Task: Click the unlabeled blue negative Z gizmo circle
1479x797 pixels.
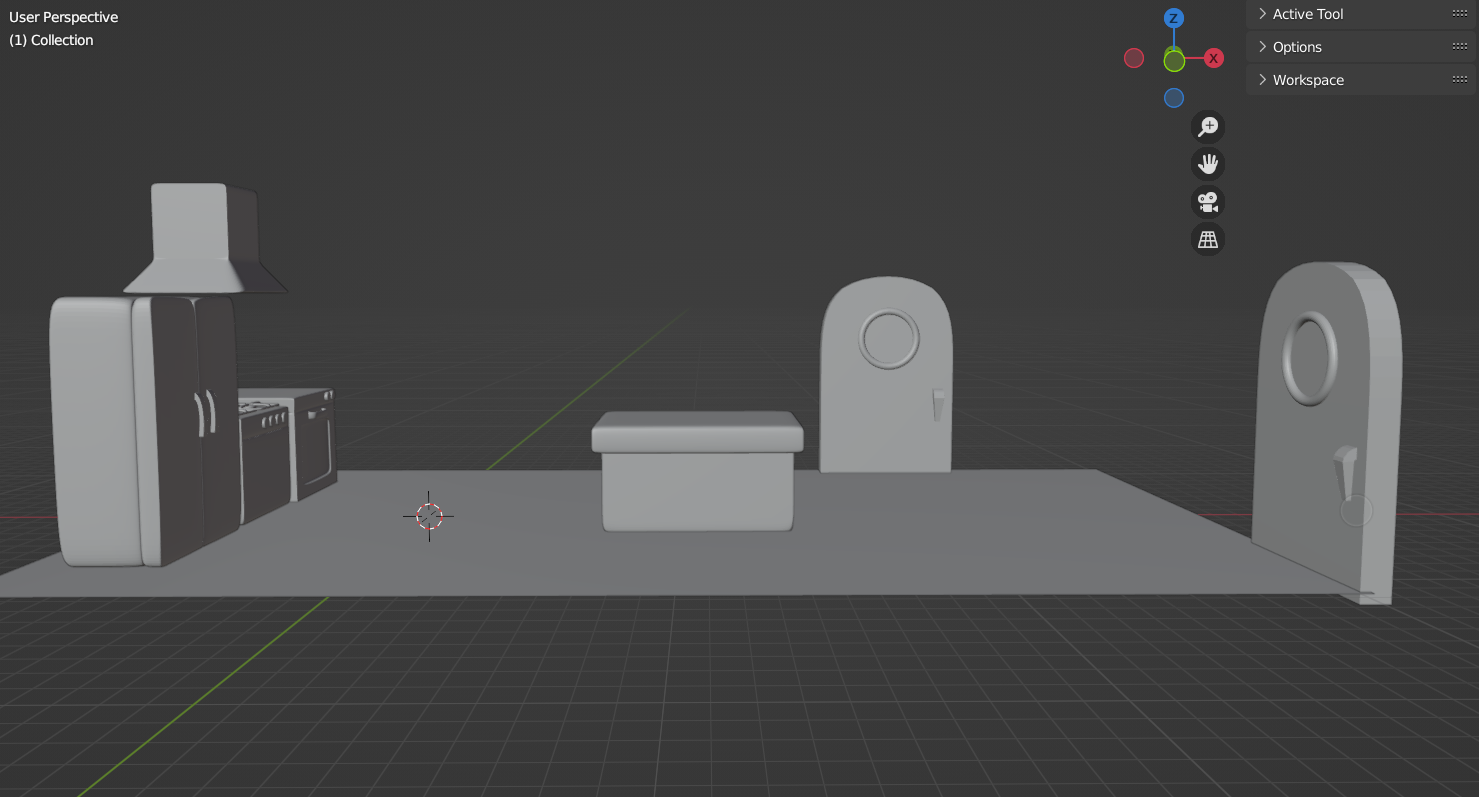Action: (1174, 98)
